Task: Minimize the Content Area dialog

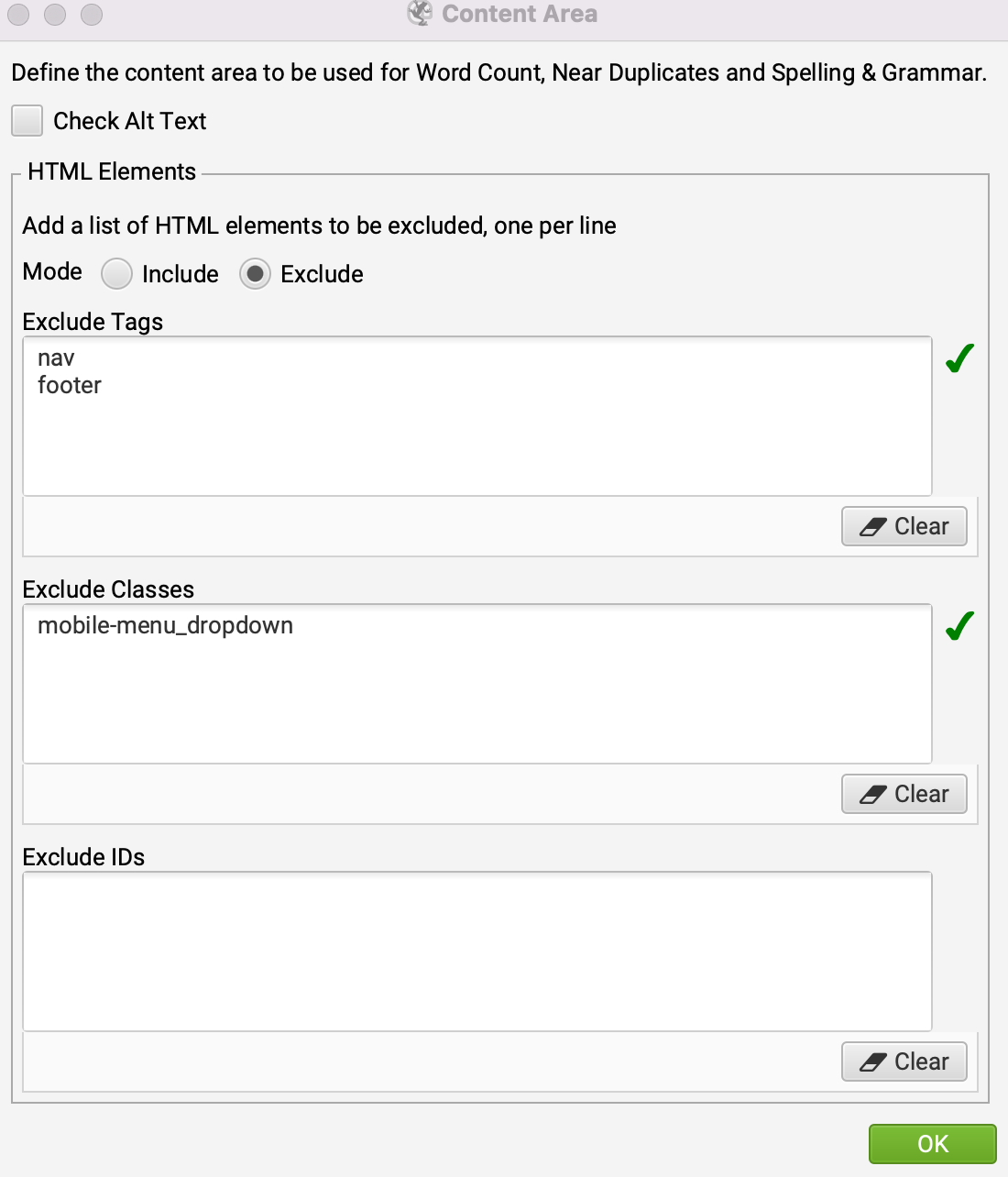Action: click(55, 15)
